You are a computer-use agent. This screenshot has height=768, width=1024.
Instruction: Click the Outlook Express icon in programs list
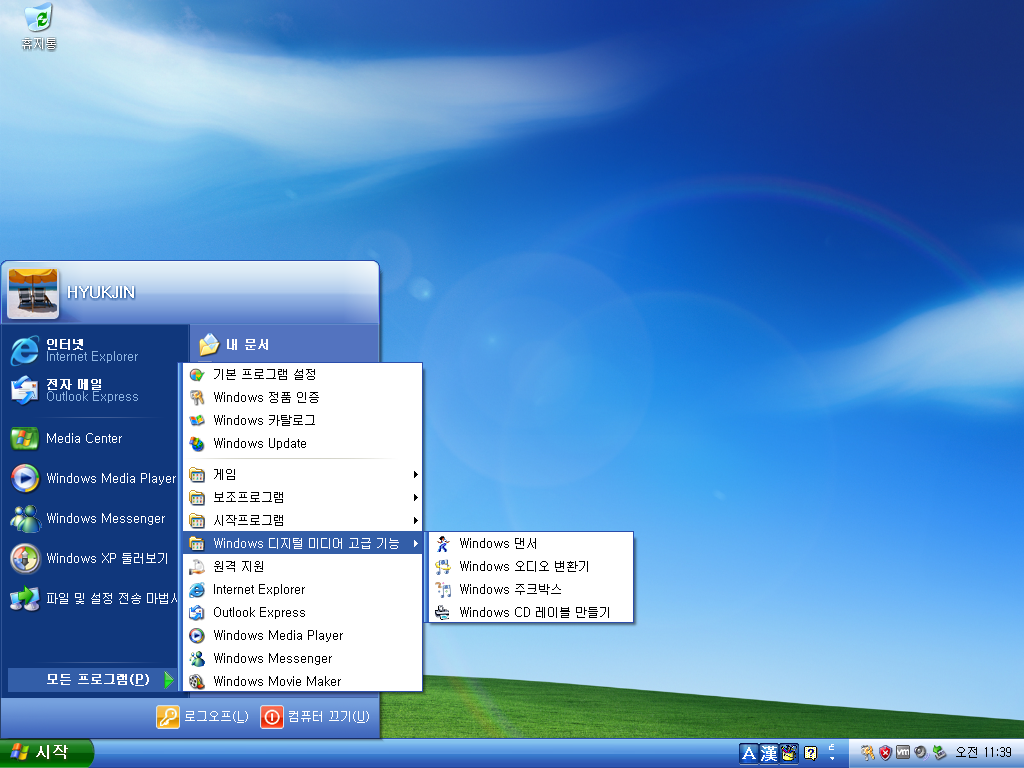coord(197,613)
